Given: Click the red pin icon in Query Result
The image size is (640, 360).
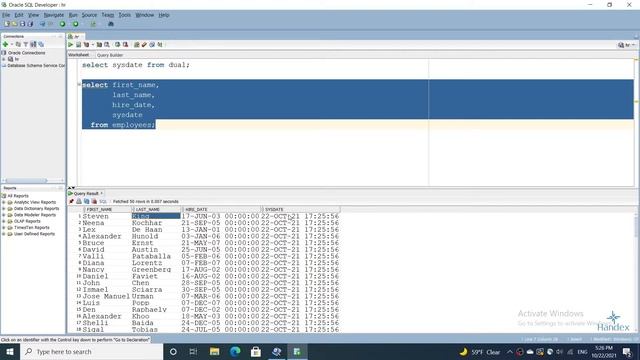Looking at the screenshot, I should click(x=71, y=201).
